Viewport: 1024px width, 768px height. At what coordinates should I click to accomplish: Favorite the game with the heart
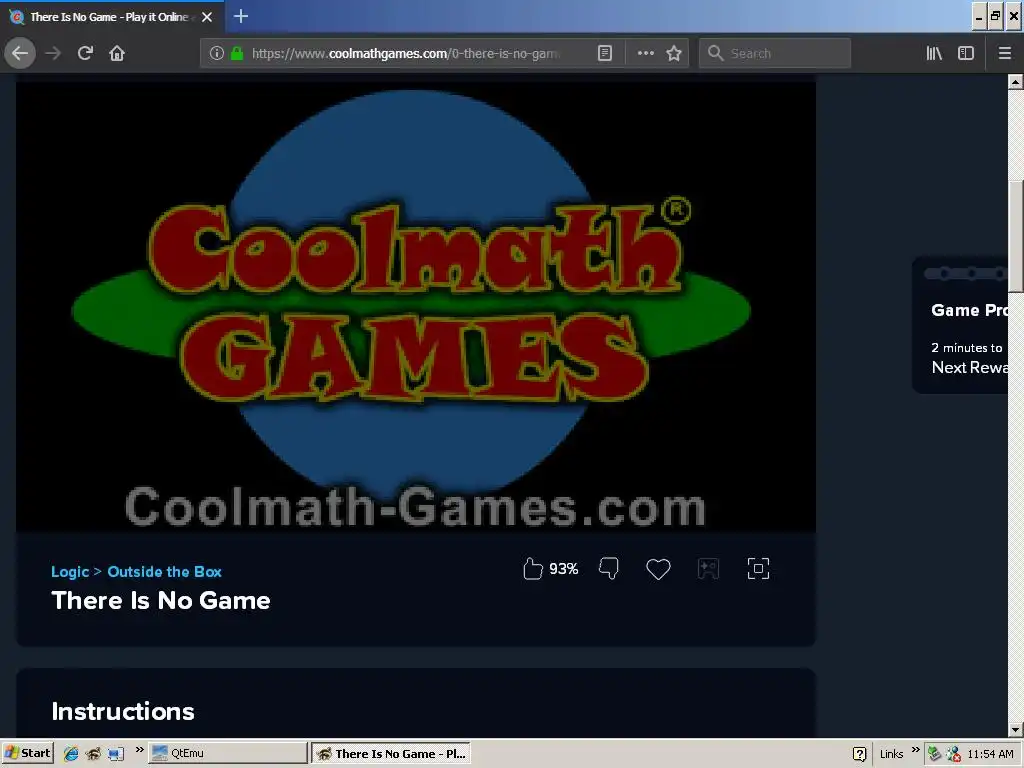[x=658, y=569]
